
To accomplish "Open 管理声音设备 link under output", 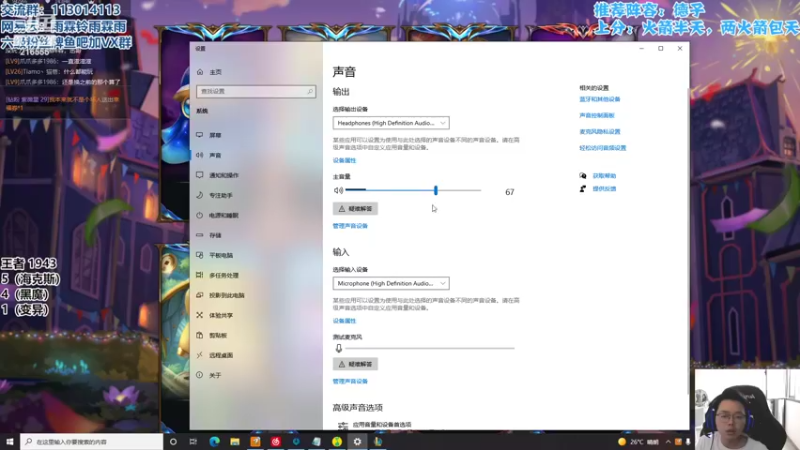I will tap(350, 226).
